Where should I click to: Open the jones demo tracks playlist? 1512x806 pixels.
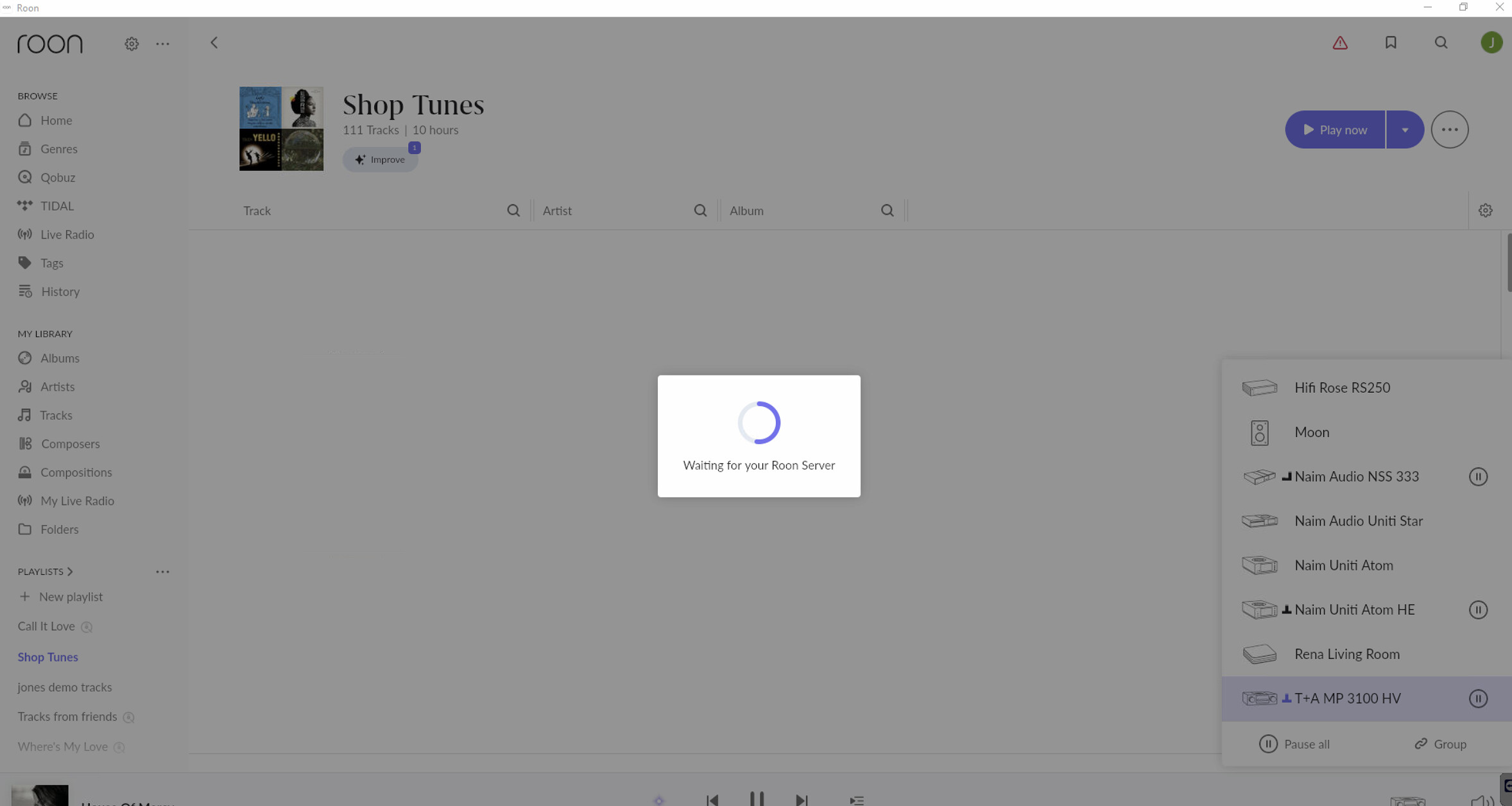(x=65, y=687)
